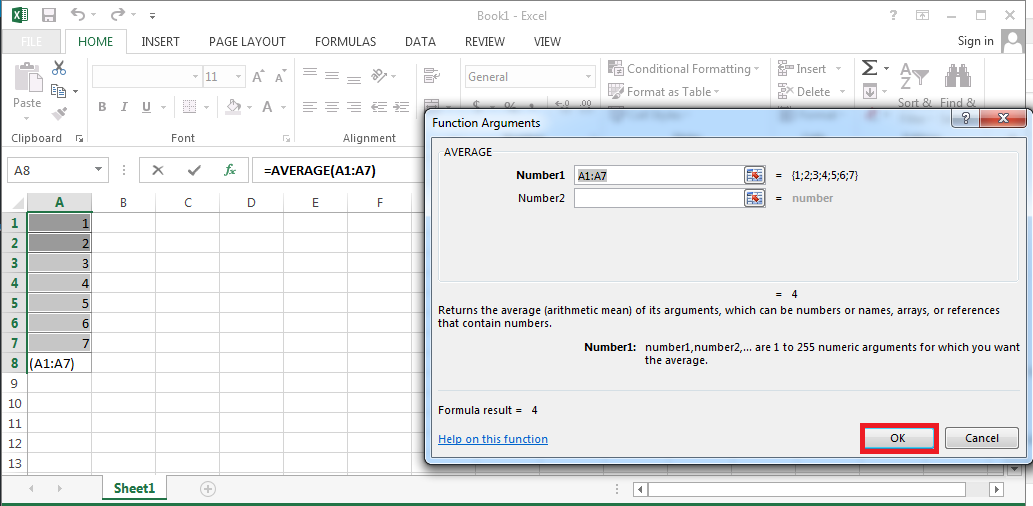The image size is (1033, 506).
Task: Toggle Bold formatting
Action: point(102,107)
